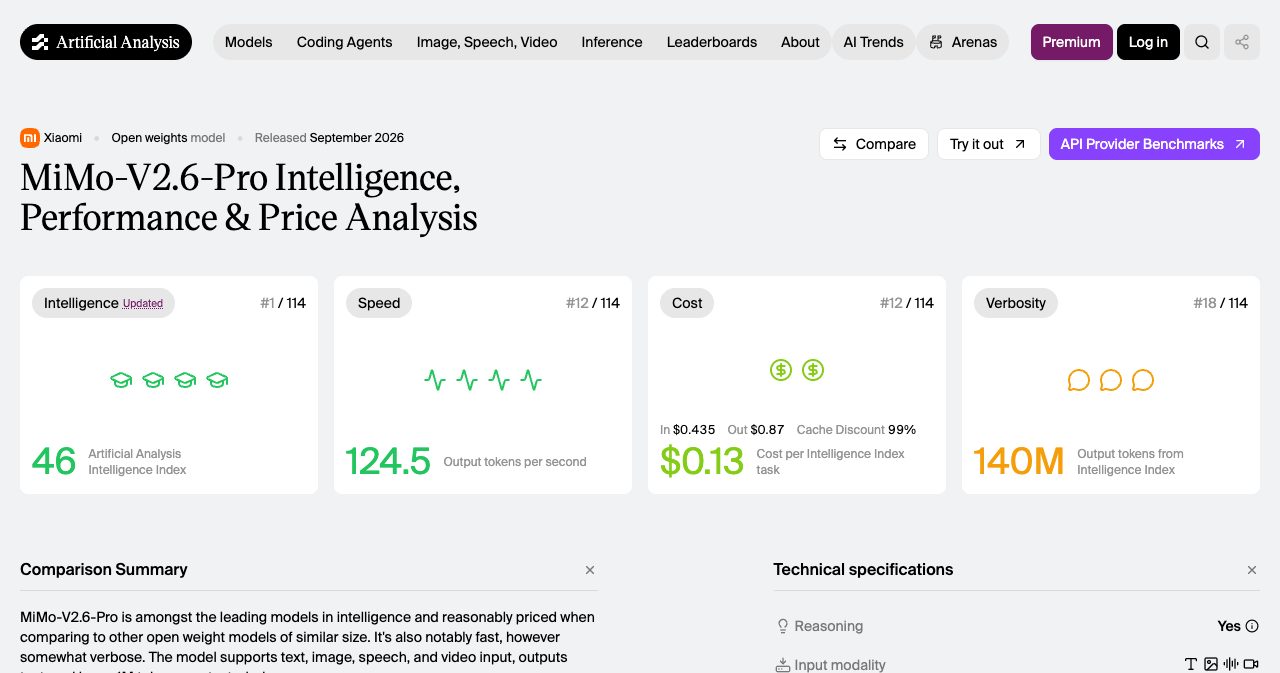This screenshot has width=1280, height=673.
Task: Click the Comparison Summary heading
Action: [x=104, y=569]
